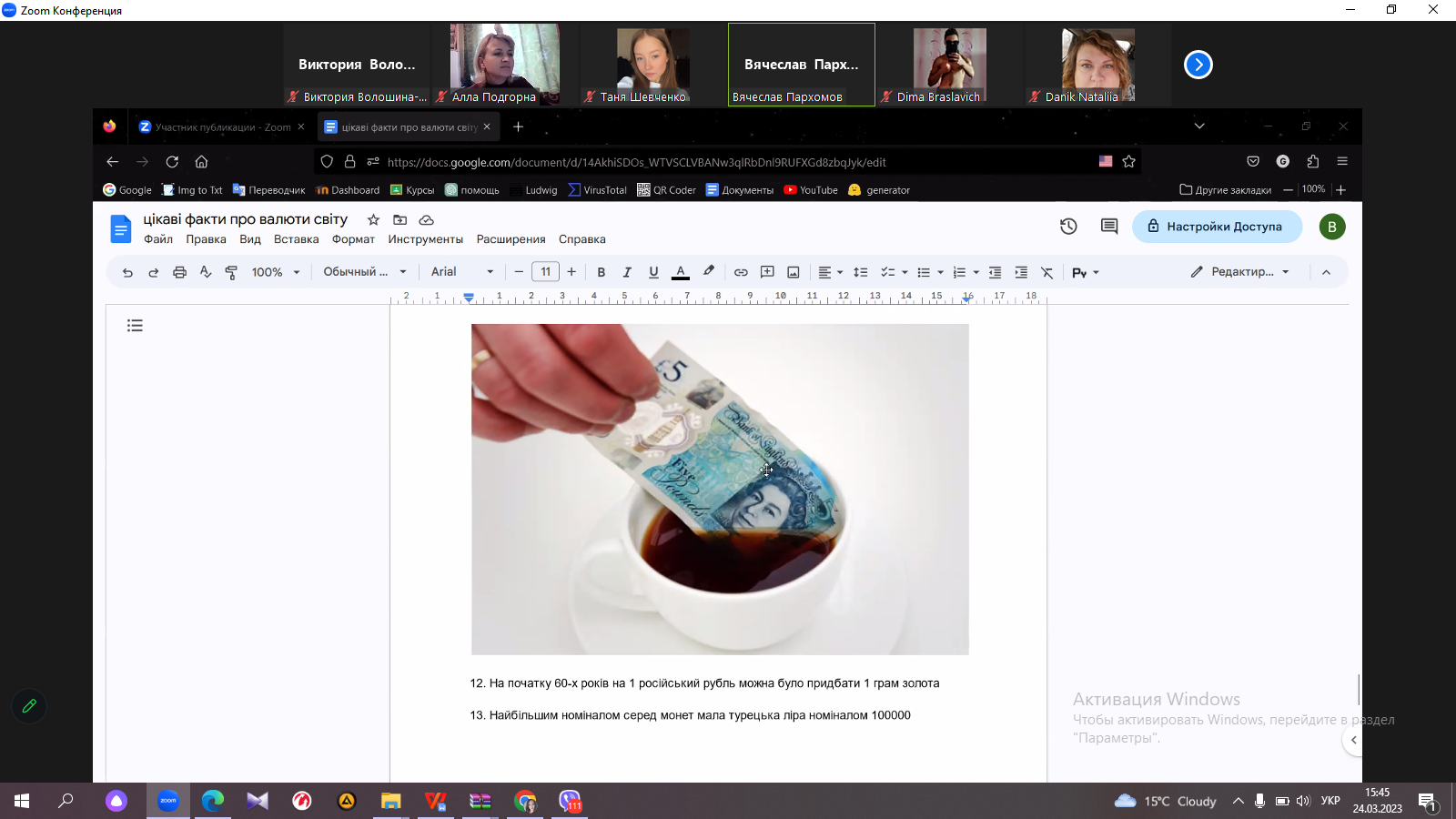The image size is (1456, 819).
Task: Open the Редактир... editing mode dropdown
Action: [x=1240, y=272]
